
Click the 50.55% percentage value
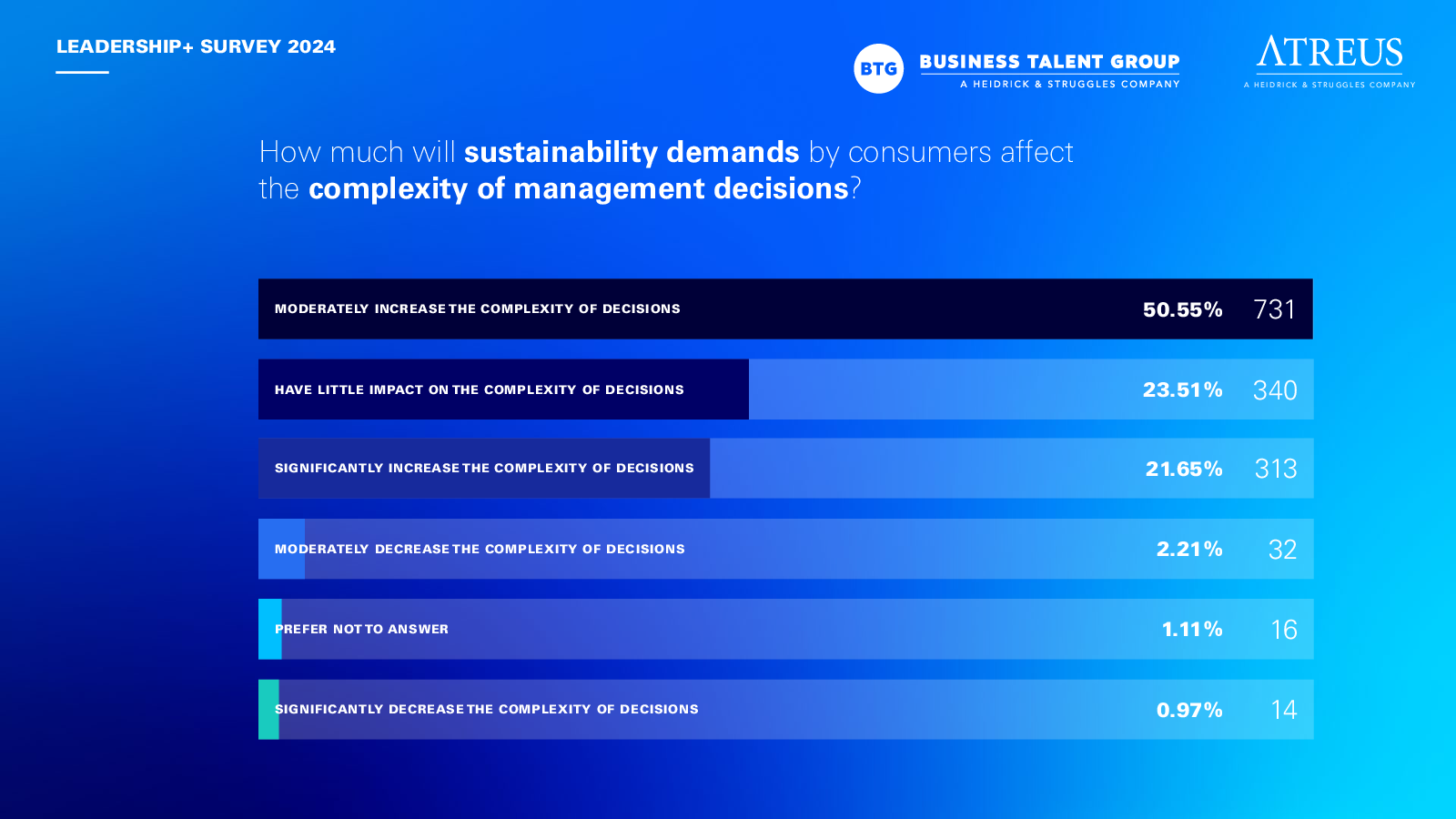[x=1183, y=309]
